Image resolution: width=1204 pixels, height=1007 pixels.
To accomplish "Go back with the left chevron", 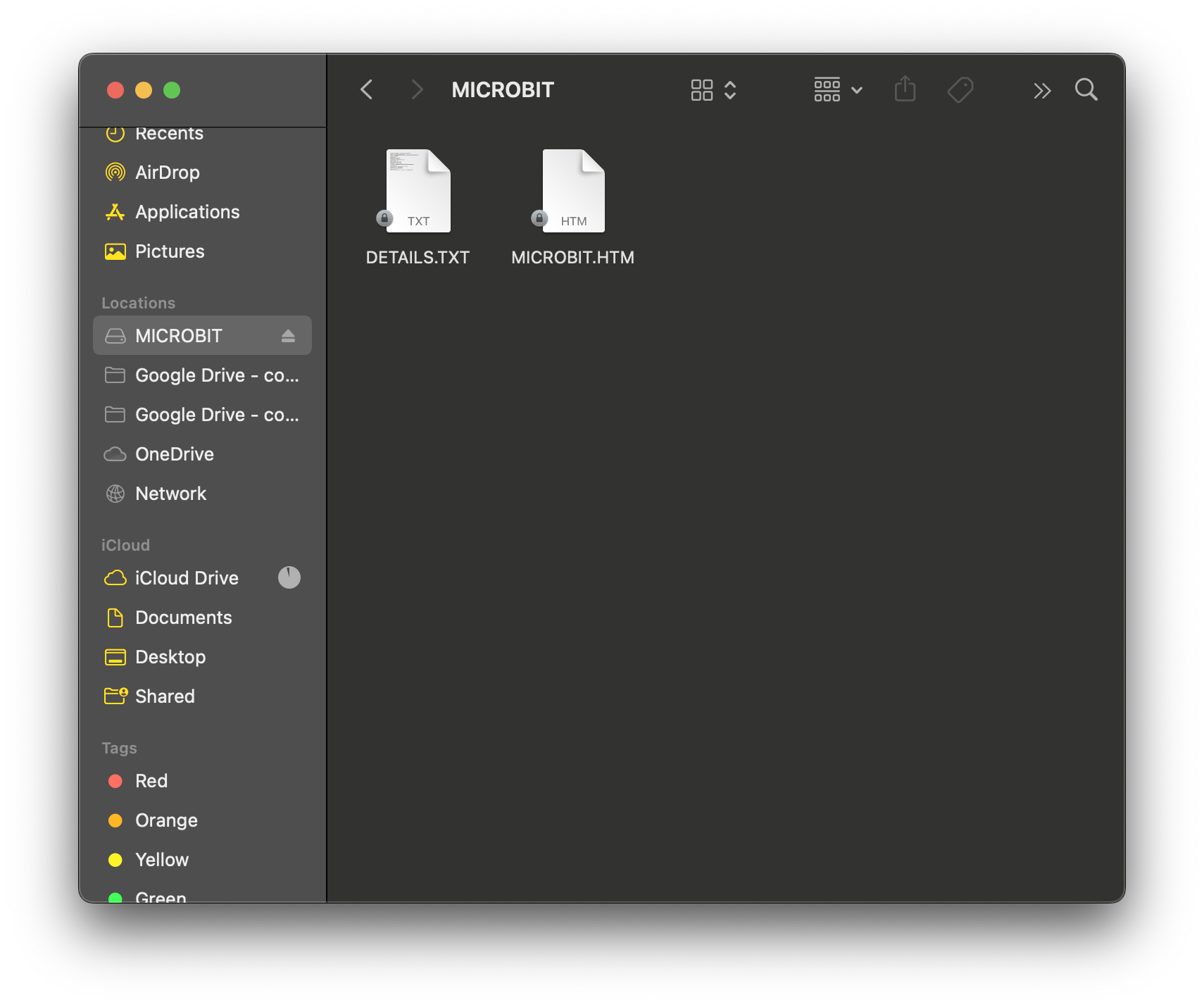I will coord(367,89).
